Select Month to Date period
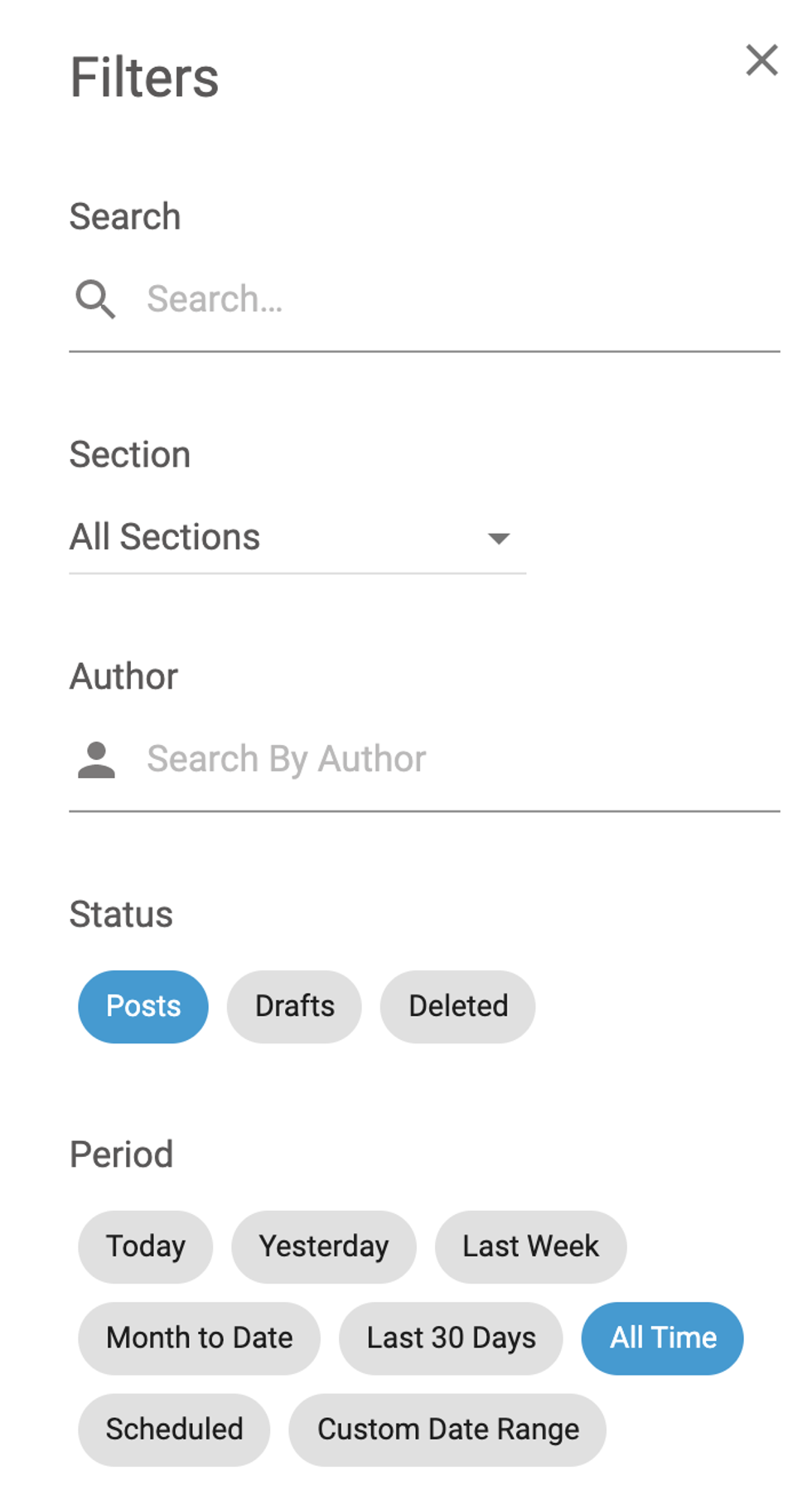 (199, 1337)
